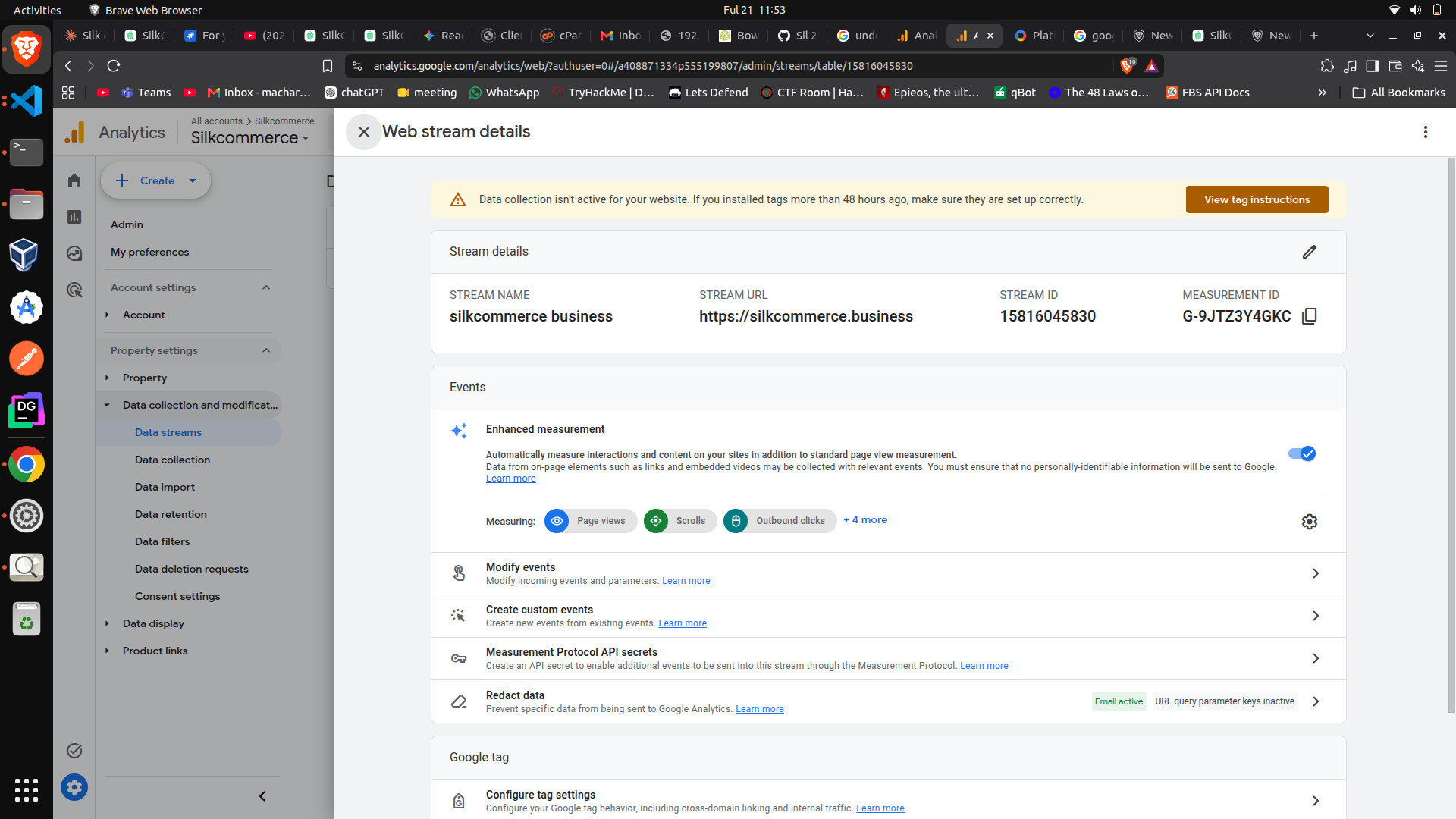Toggle Enhanced measurement switch off
This screenshot has width=1456, height=819.
pyautogui.click(x=1302, y=453)
